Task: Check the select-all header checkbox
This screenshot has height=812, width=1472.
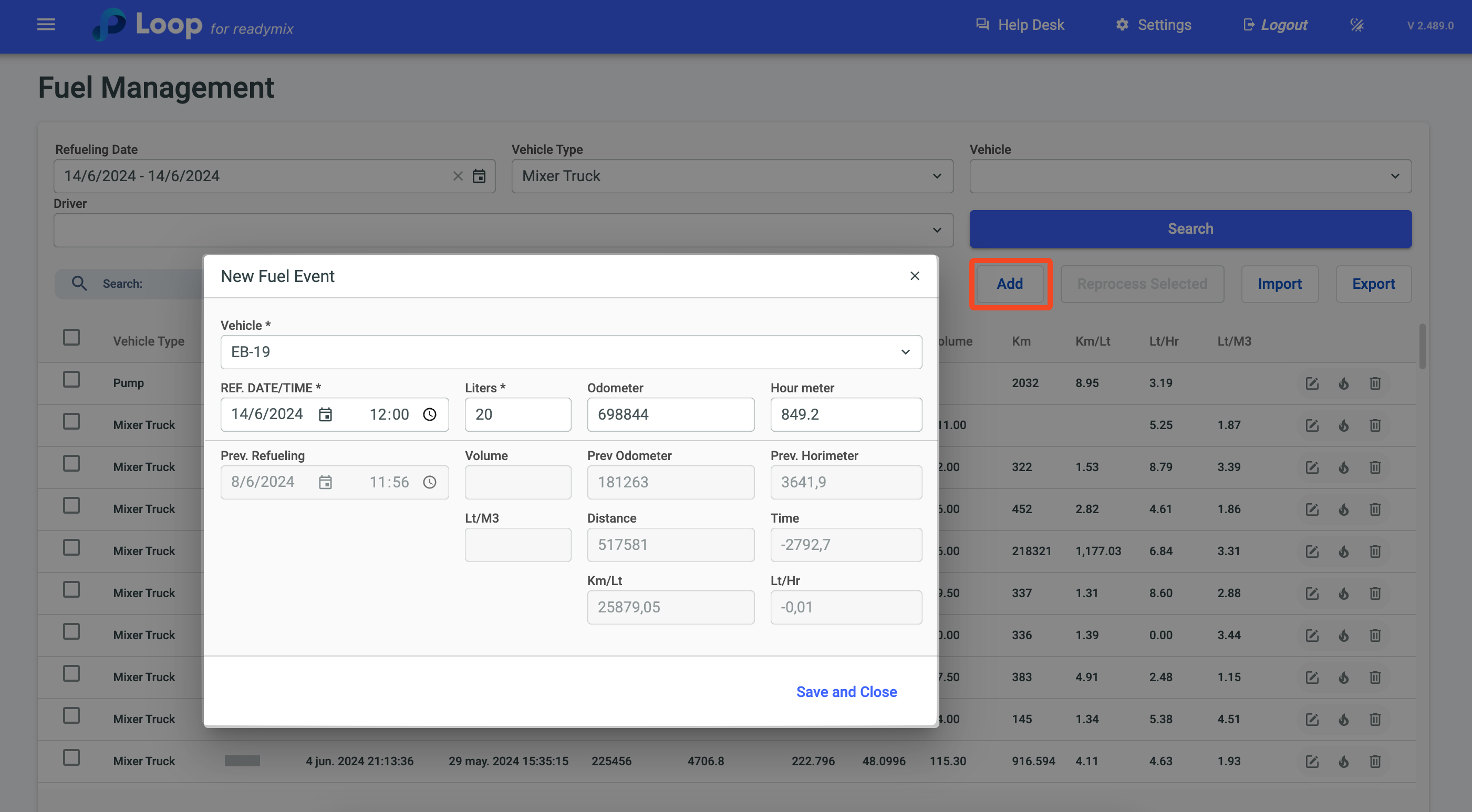Action: point(71,337)
